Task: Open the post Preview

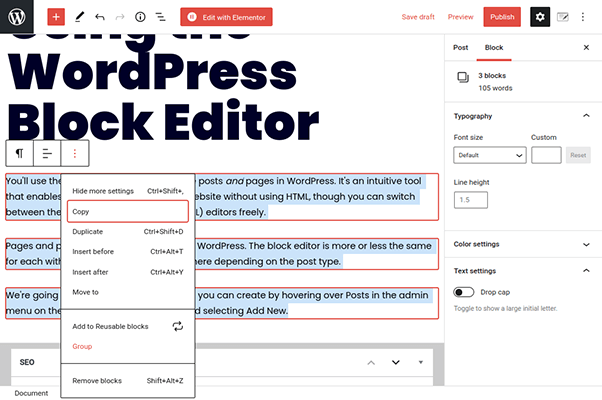Action: click(460, 17)
